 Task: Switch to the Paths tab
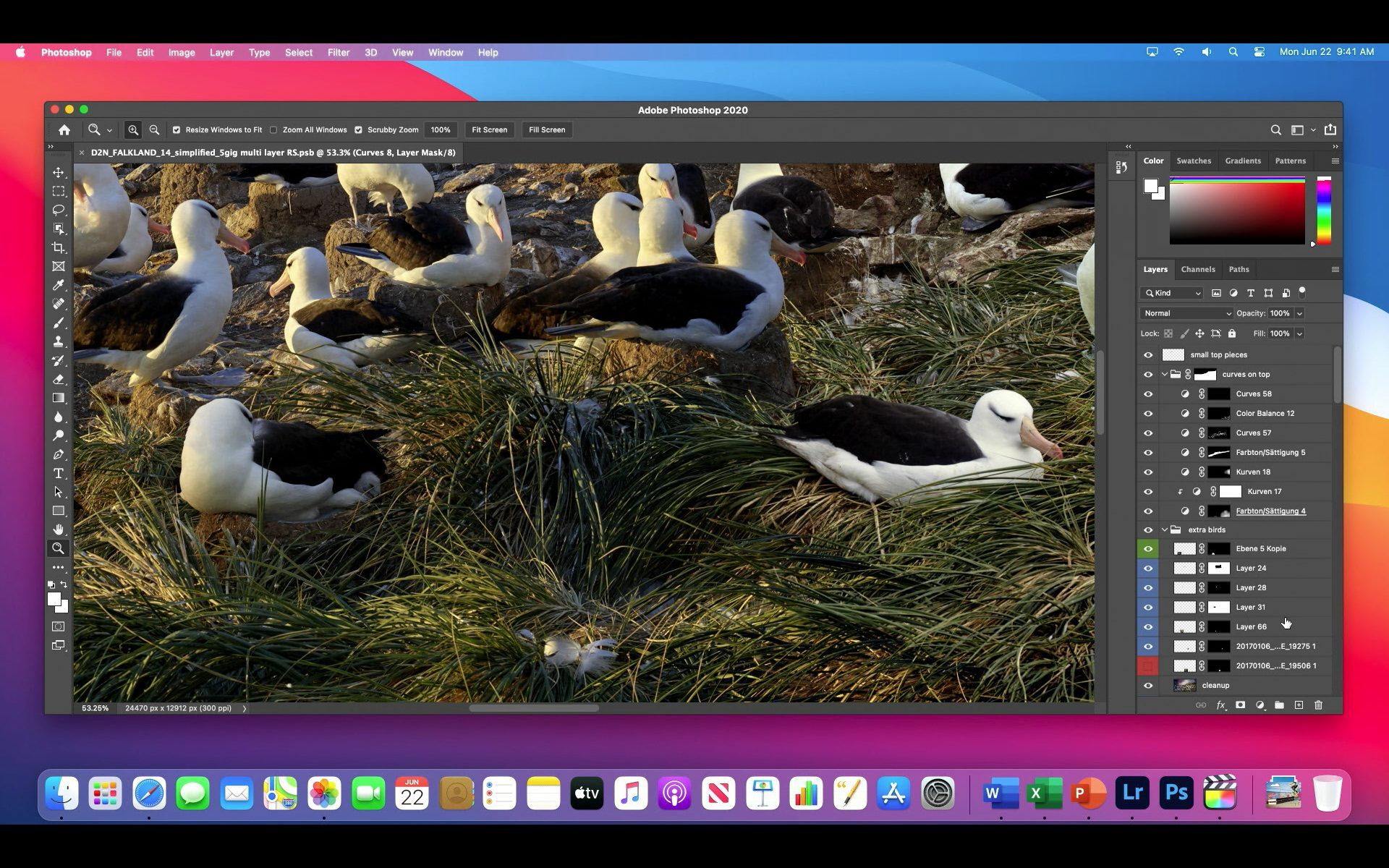pos(1239,269)
